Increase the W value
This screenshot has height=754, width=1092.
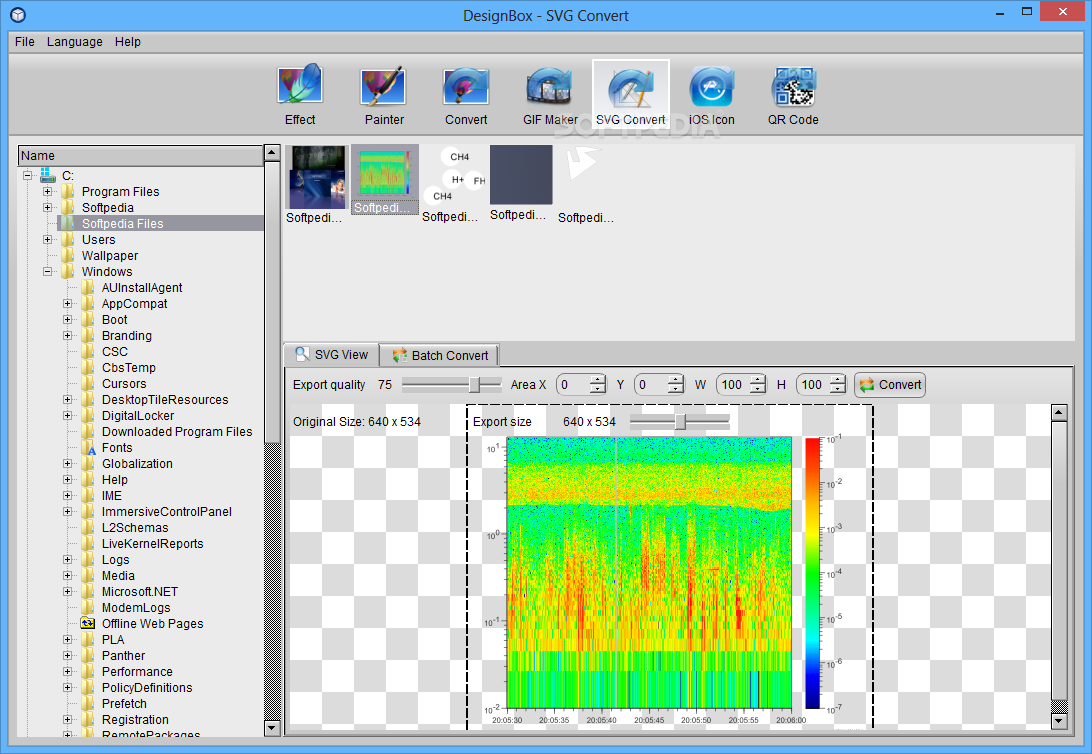click(x=758, y=379)
